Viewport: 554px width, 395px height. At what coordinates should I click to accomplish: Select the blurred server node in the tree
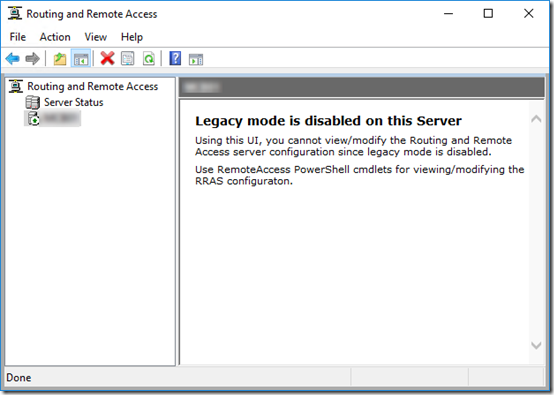coord(53,118)
